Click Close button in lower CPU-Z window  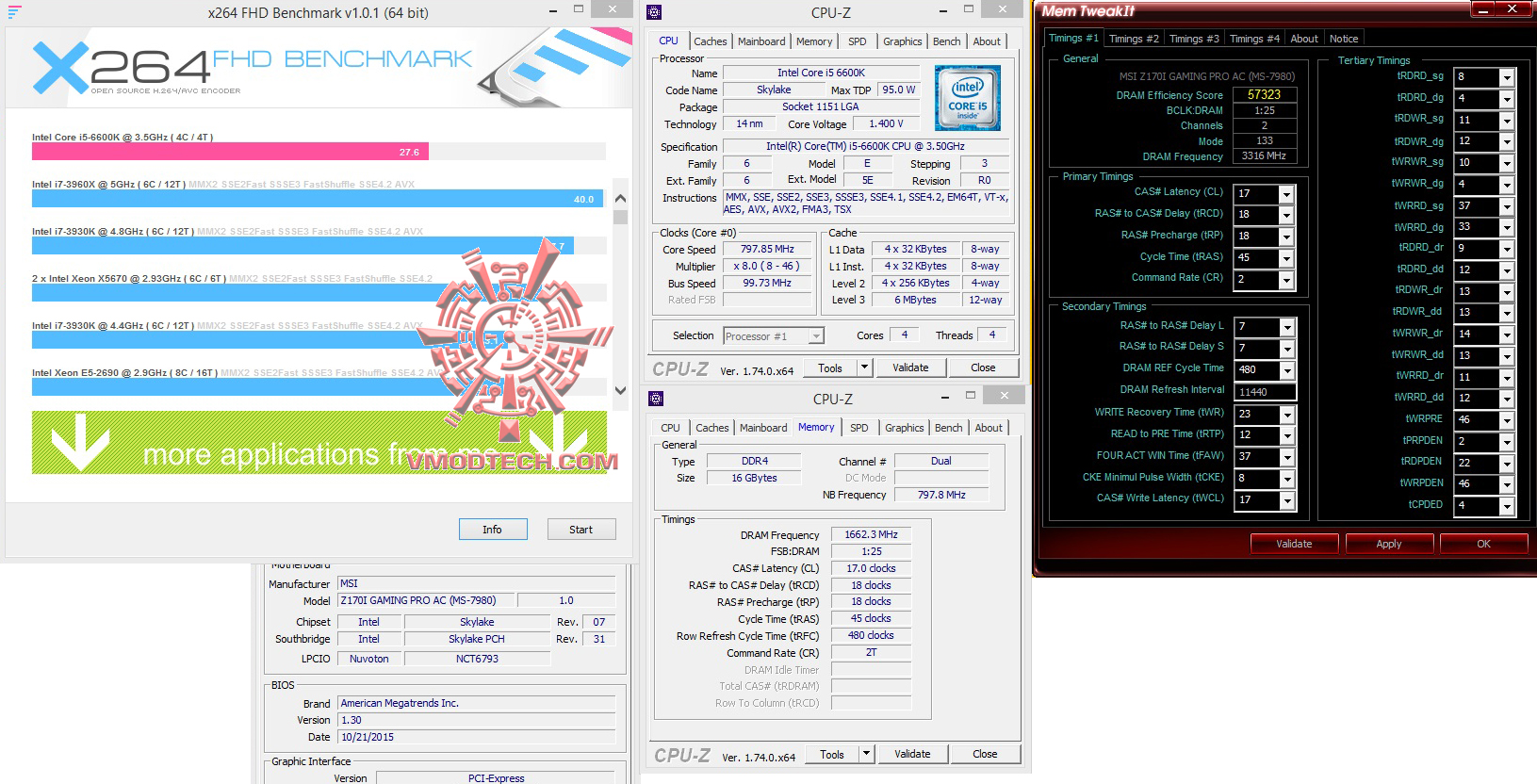click(x=986, y=755)
